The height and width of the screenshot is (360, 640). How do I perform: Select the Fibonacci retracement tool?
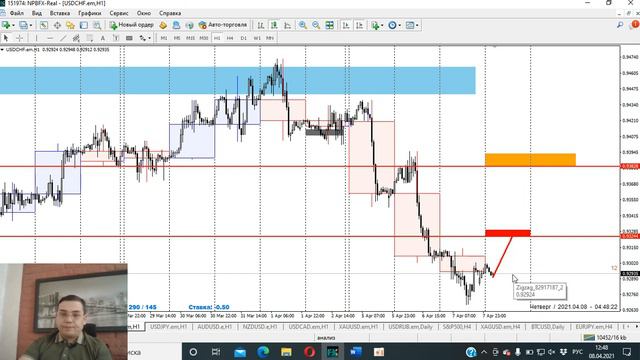(90, 38)
